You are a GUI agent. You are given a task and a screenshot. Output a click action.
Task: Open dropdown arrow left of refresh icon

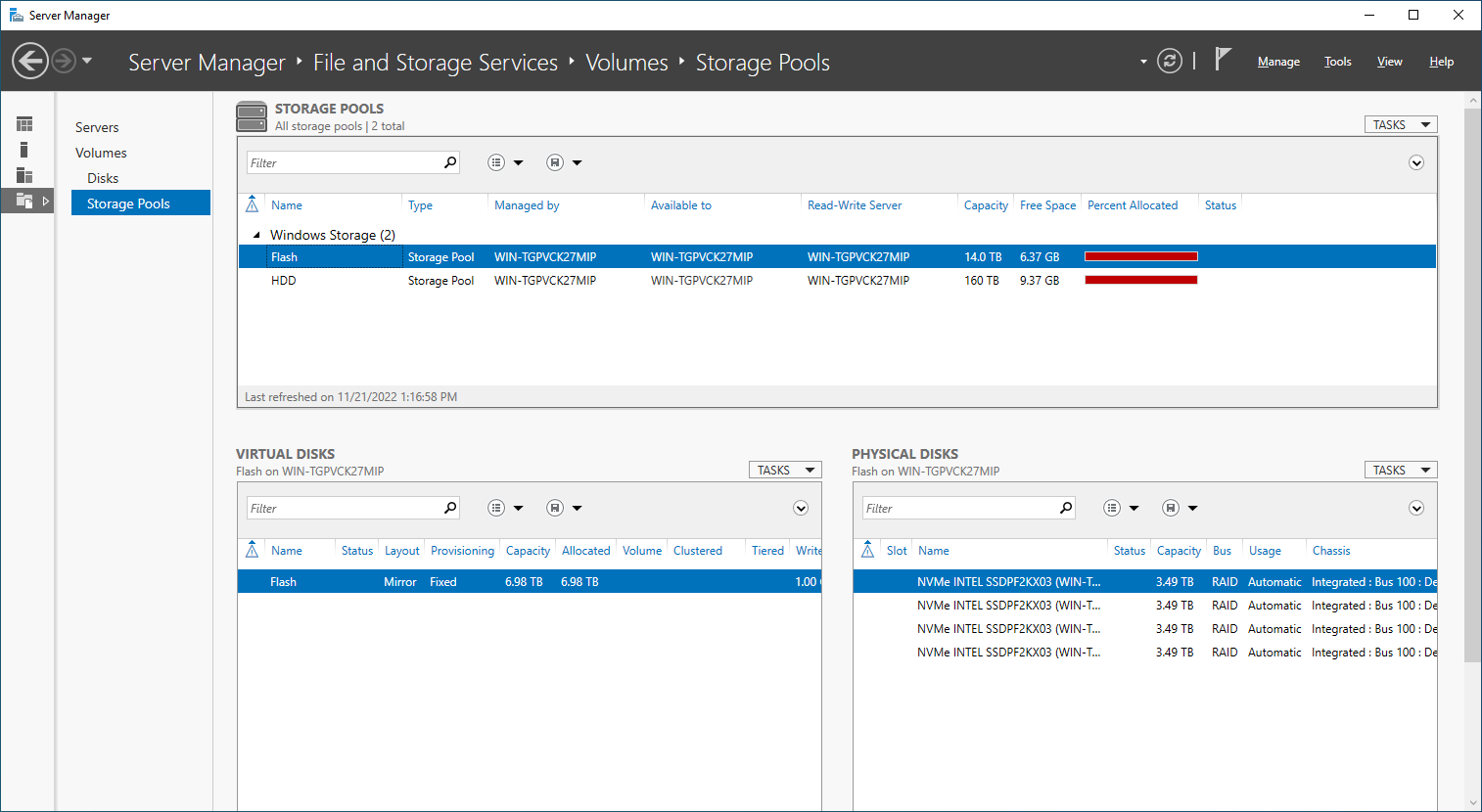1143,62
